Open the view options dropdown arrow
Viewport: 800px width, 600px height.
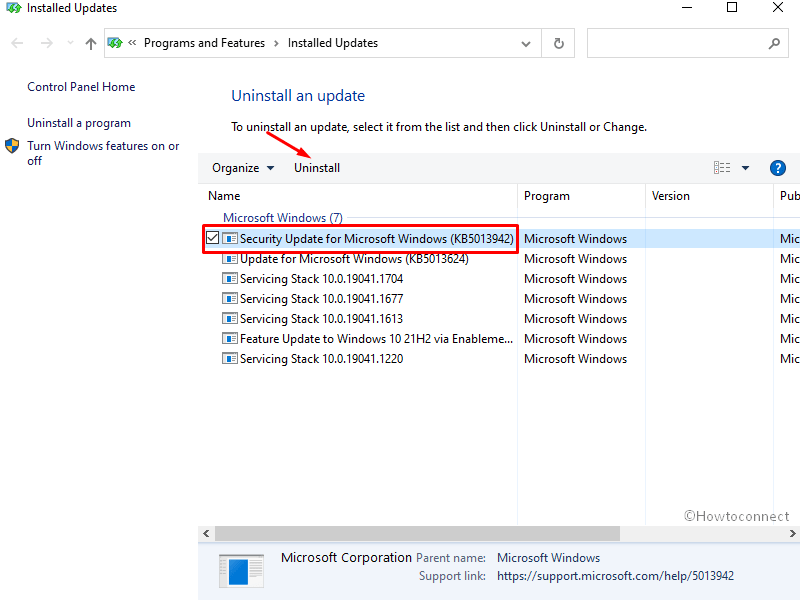pos(743,167)
